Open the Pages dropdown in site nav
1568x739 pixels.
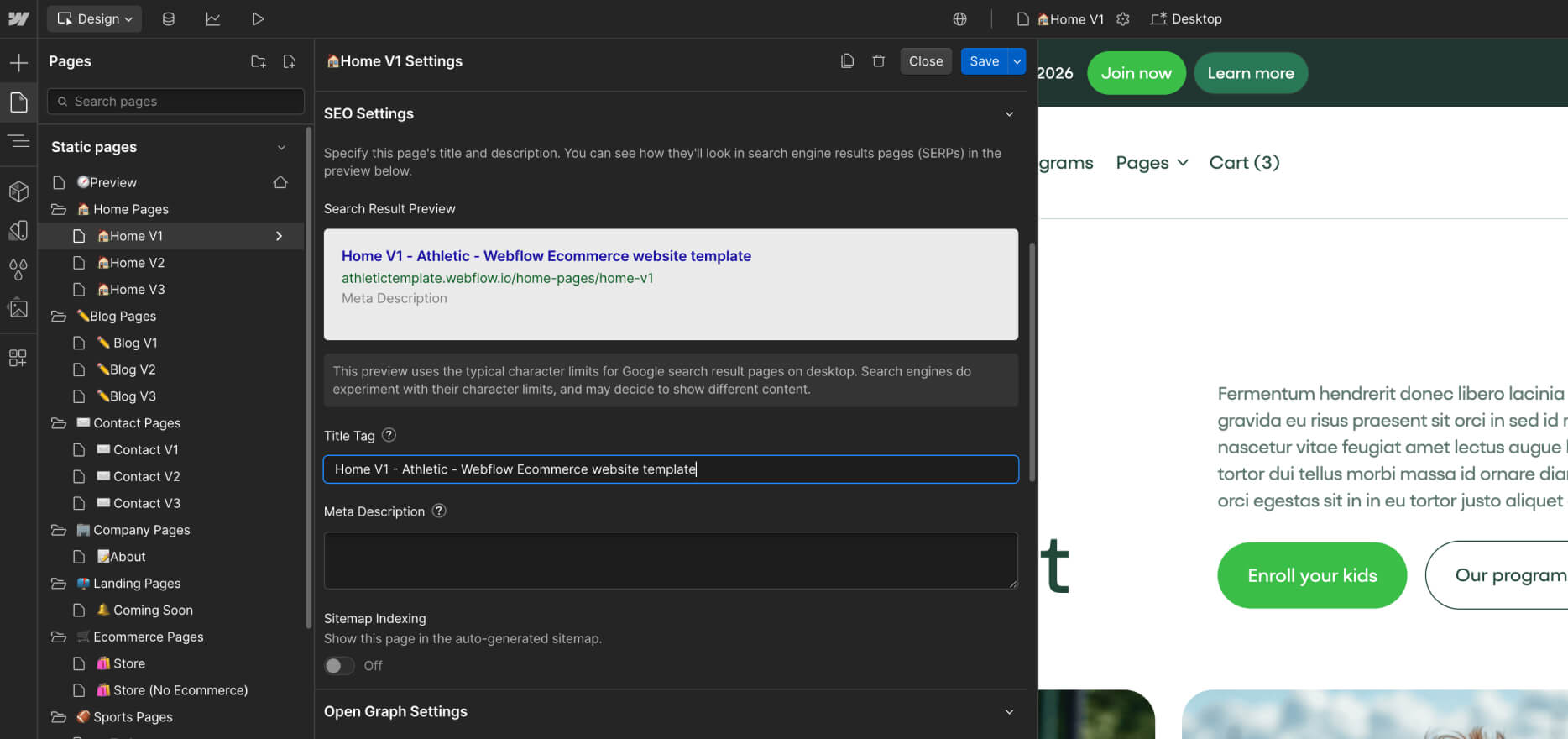coord(1152,163)
